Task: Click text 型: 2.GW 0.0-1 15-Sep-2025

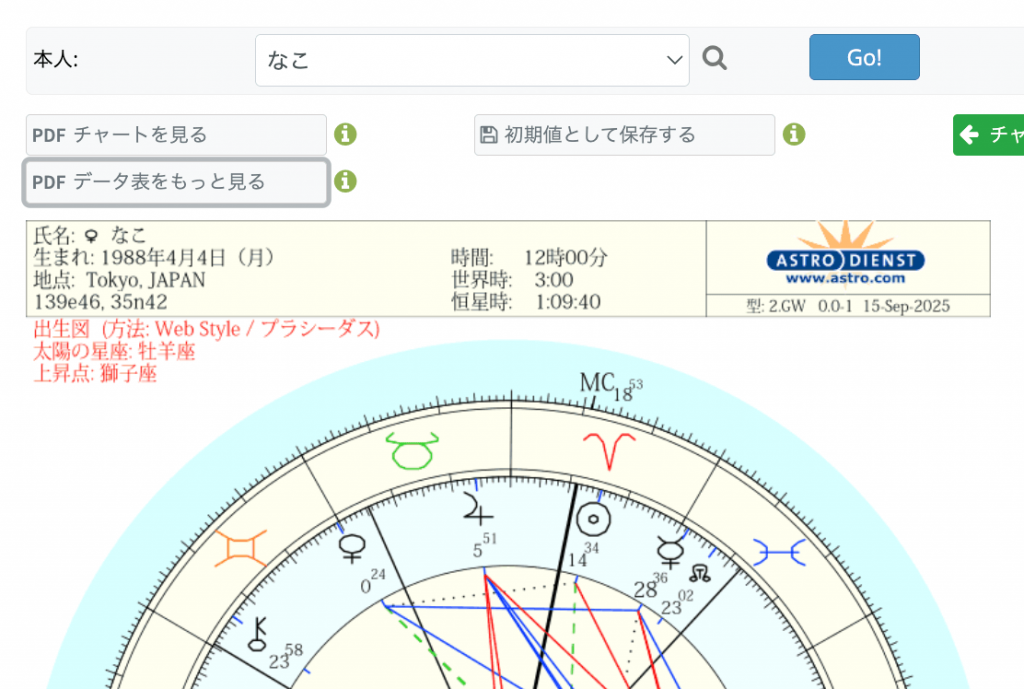Action: (848, 306)
